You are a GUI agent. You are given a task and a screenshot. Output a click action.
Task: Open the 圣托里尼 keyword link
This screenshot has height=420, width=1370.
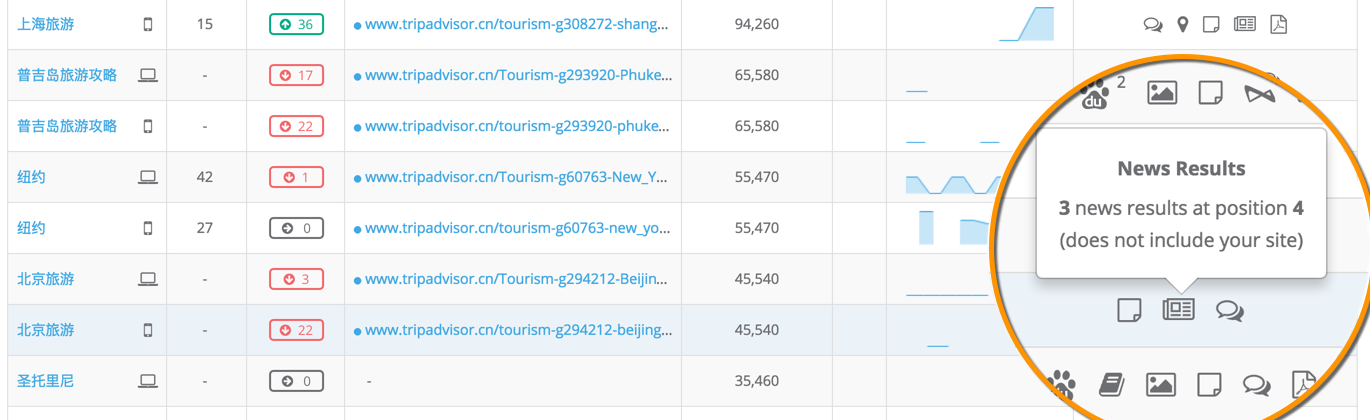click(x=46, y=381)
